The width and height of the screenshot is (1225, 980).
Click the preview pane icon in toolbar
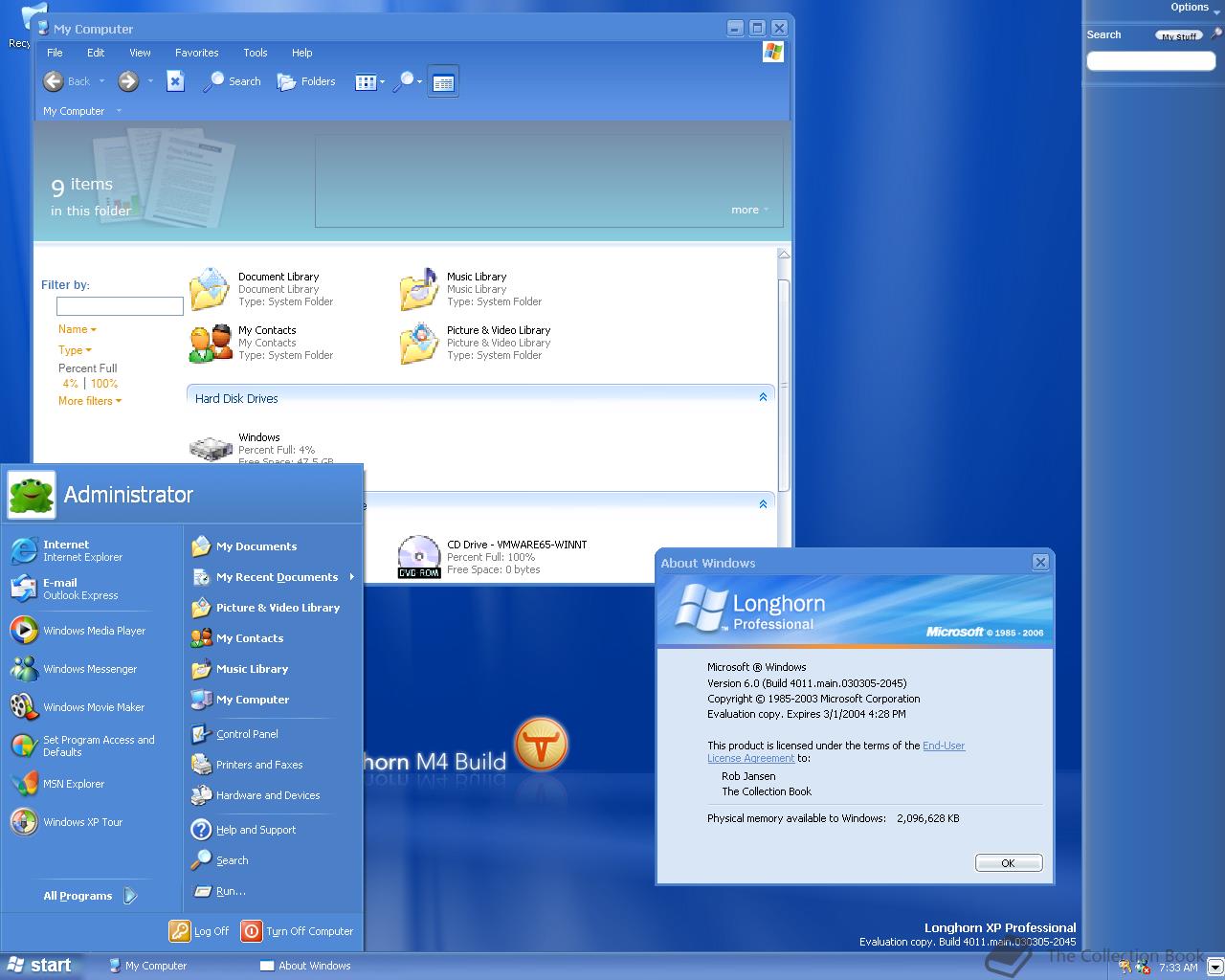pos(443,82)
